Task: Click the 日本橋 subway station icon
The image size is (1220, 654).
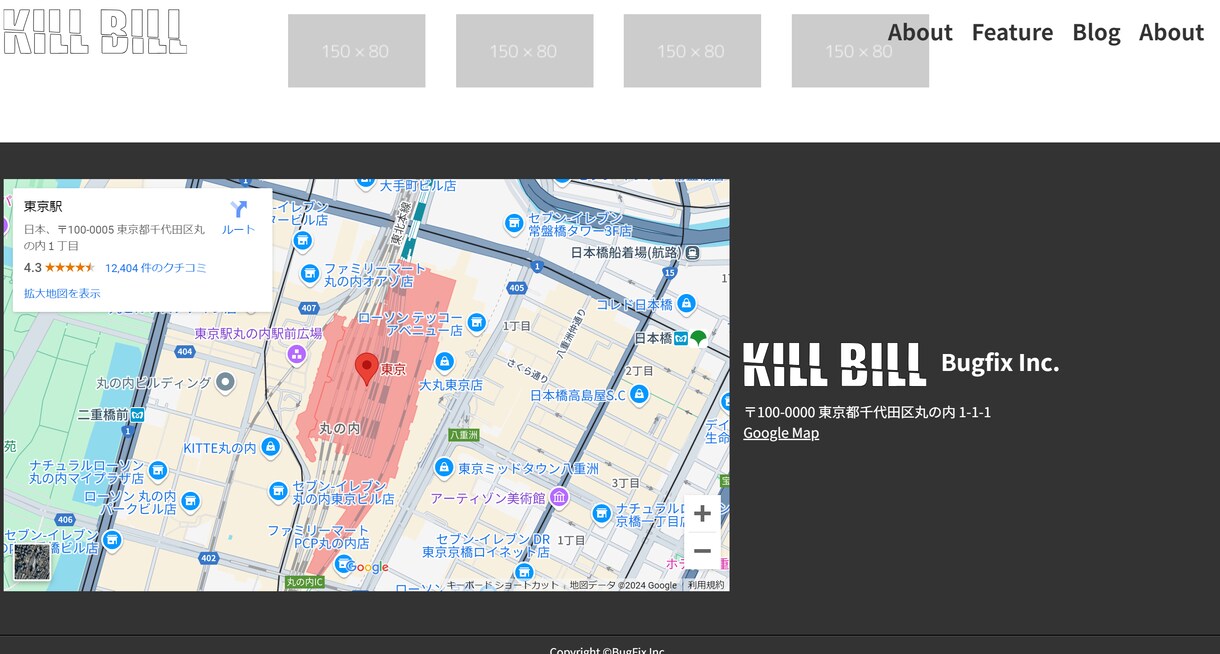Action: pyautogui.click(x=681, y=338)
